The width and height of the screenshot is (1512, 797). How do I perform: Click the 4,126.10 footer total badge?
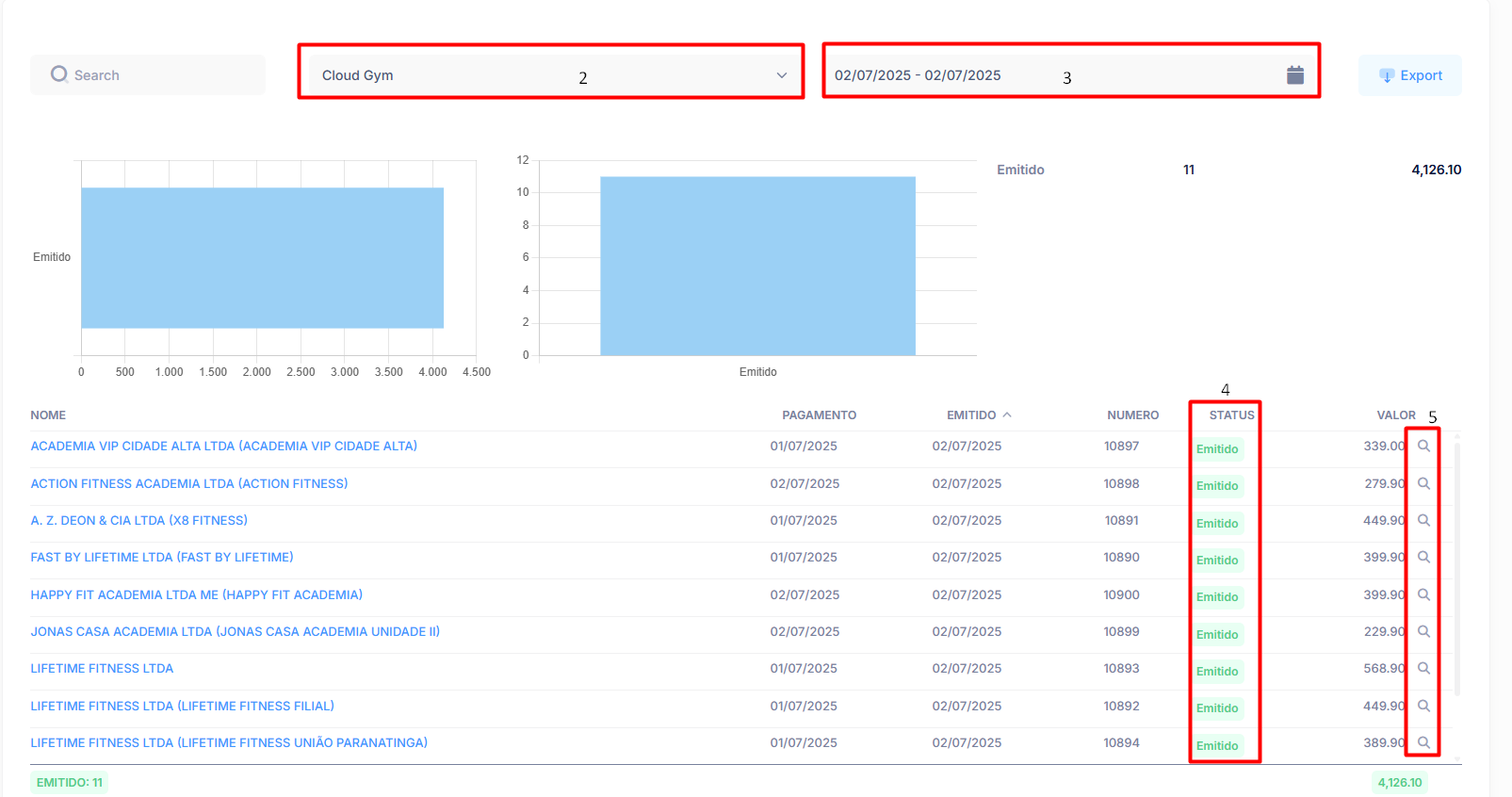pyautogui.click(x=1400, y=783)
